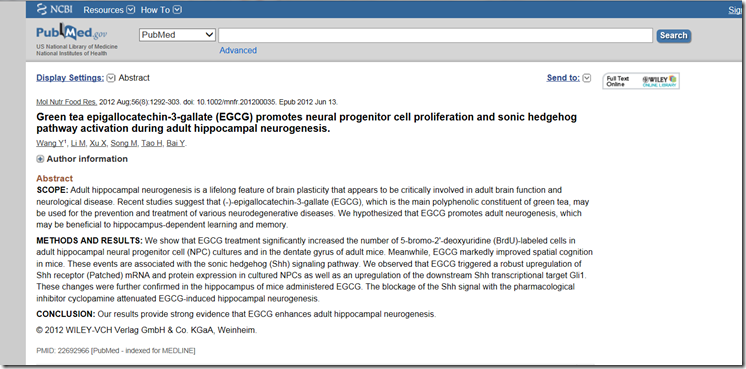Open author Li M link
Viewport: 746px width, 369px height.
click(78, 144)
